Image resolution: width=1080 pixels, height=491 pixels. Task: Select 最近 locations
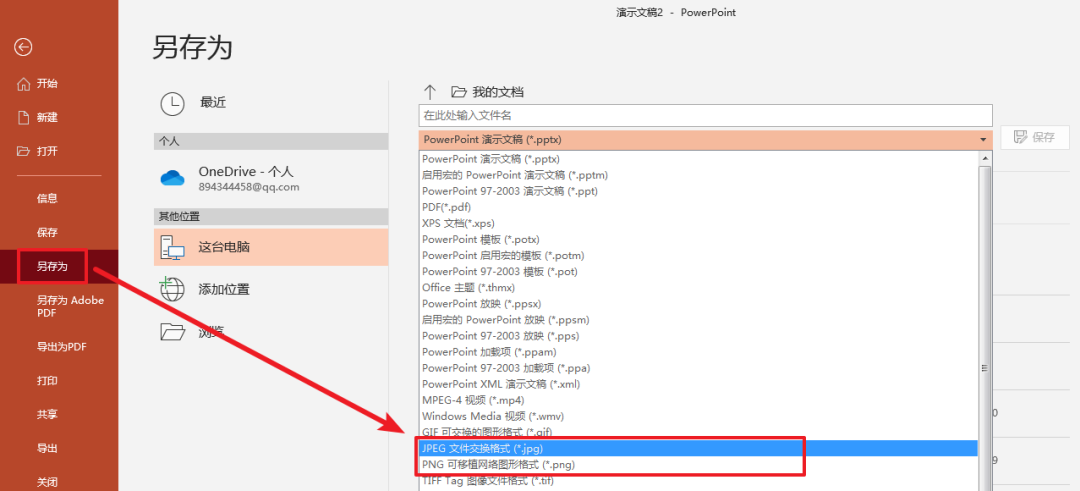point(271,103)
